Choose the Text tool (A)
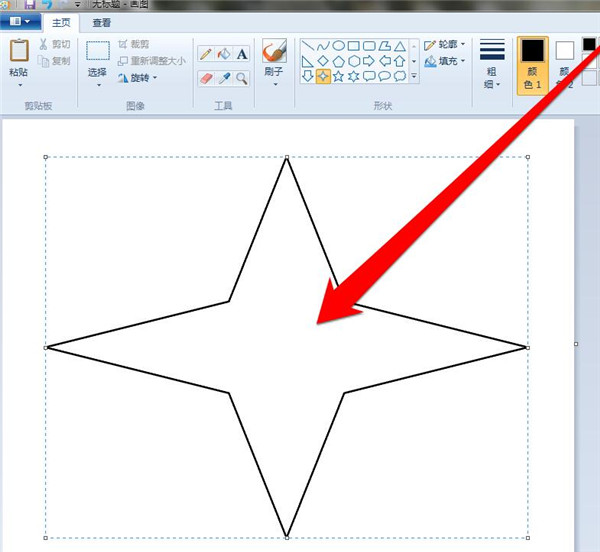The height and width of the screenshot is (552, 600). tap(242, 54)
